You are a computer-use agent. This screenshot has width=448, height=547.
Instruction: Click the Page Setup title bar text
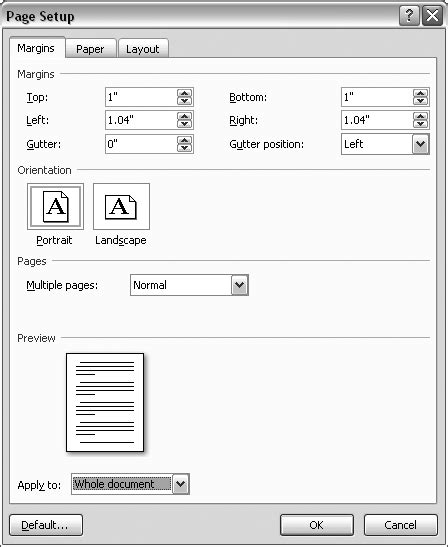pos(40,16)
